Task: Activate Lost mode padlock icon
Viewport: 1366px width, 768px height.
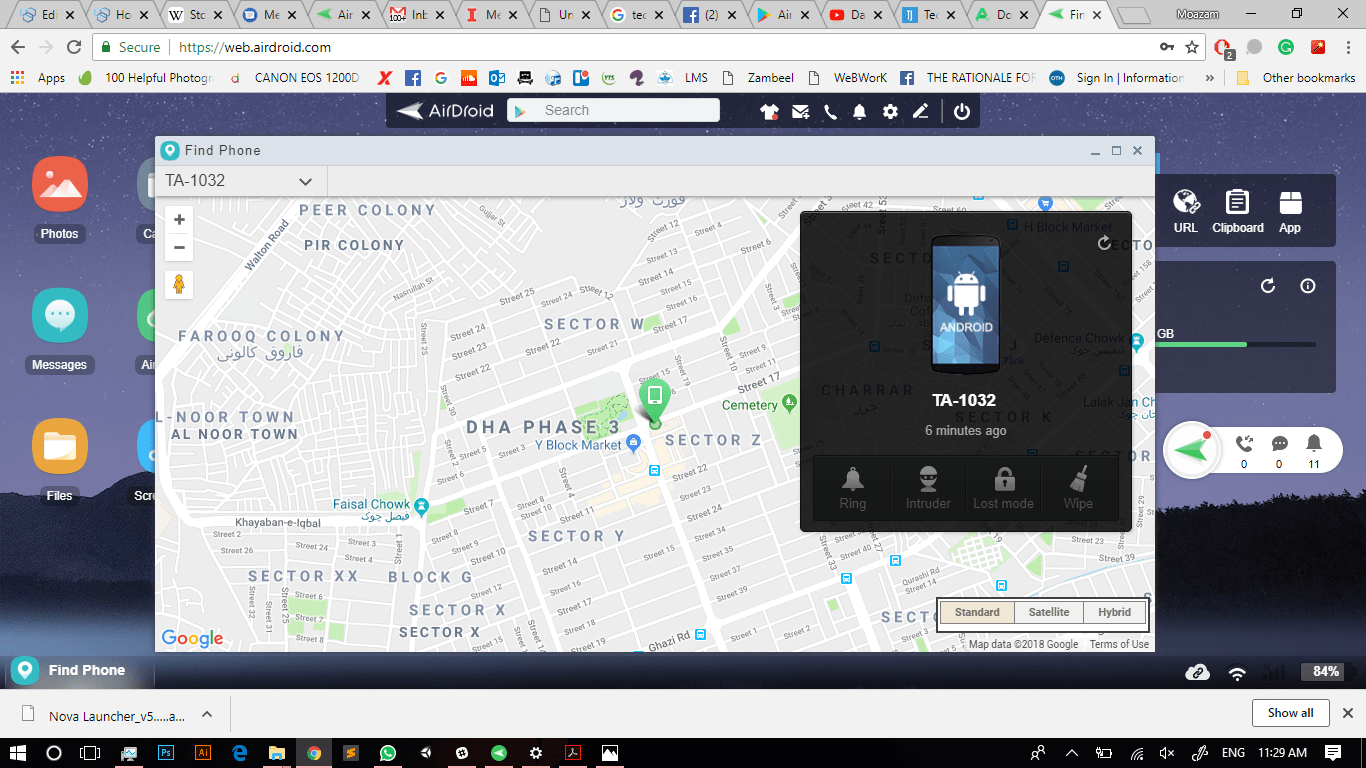Action: click(1004, 478)
